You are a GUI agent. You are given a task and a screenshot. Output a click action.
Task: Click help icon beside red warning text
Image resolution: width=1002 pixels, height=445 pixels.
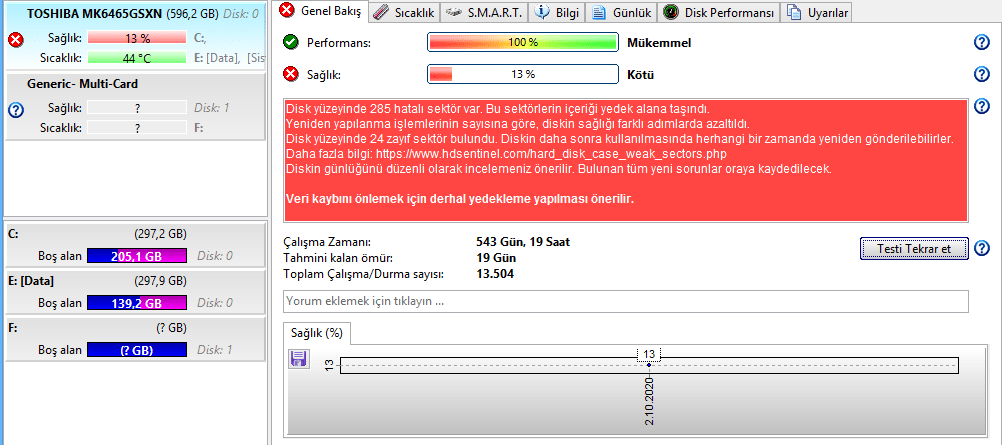click(x=982, y=106)
